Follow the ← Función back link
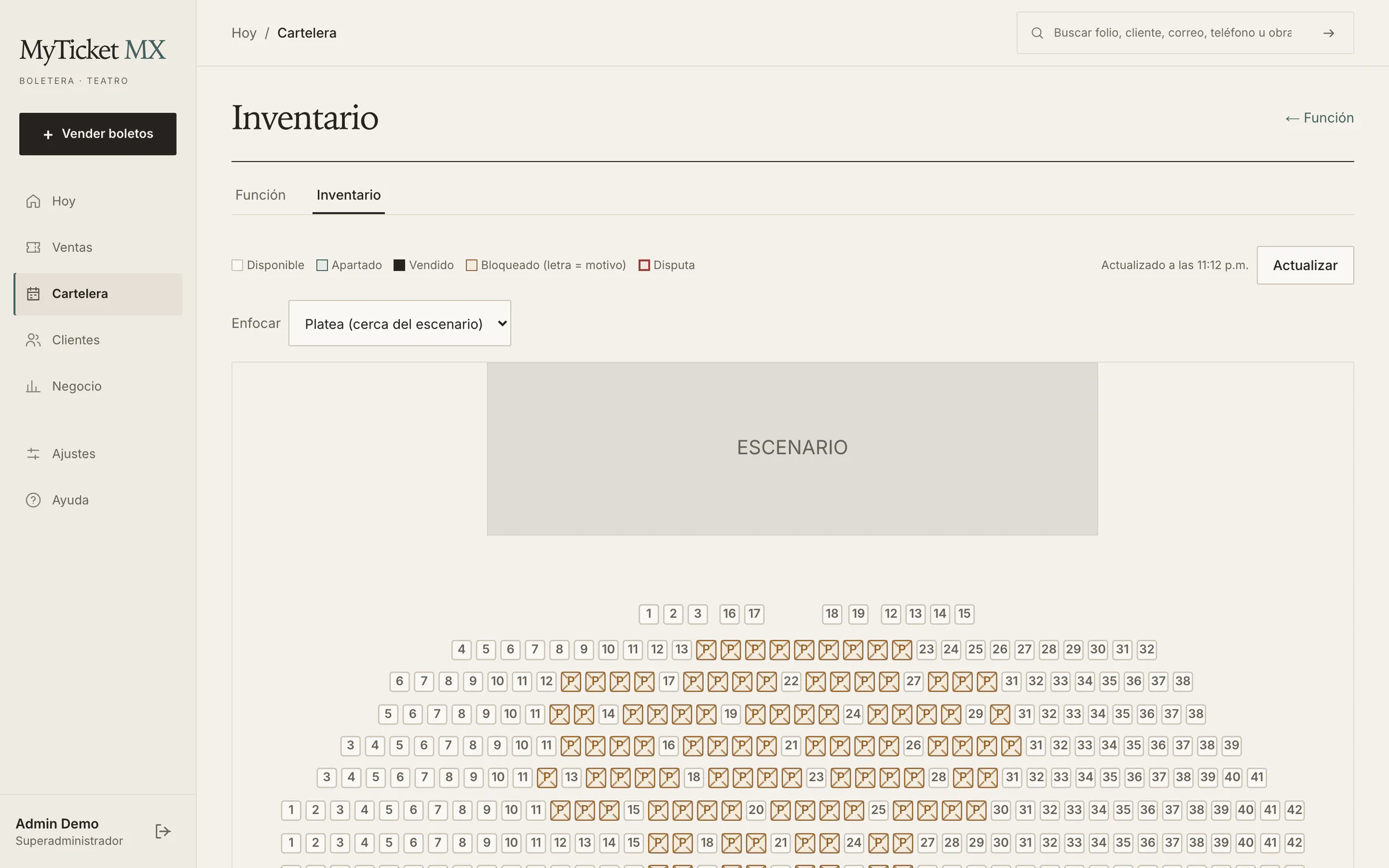The width and height of the screenshot is (1389, 868). coord(1320,118)
